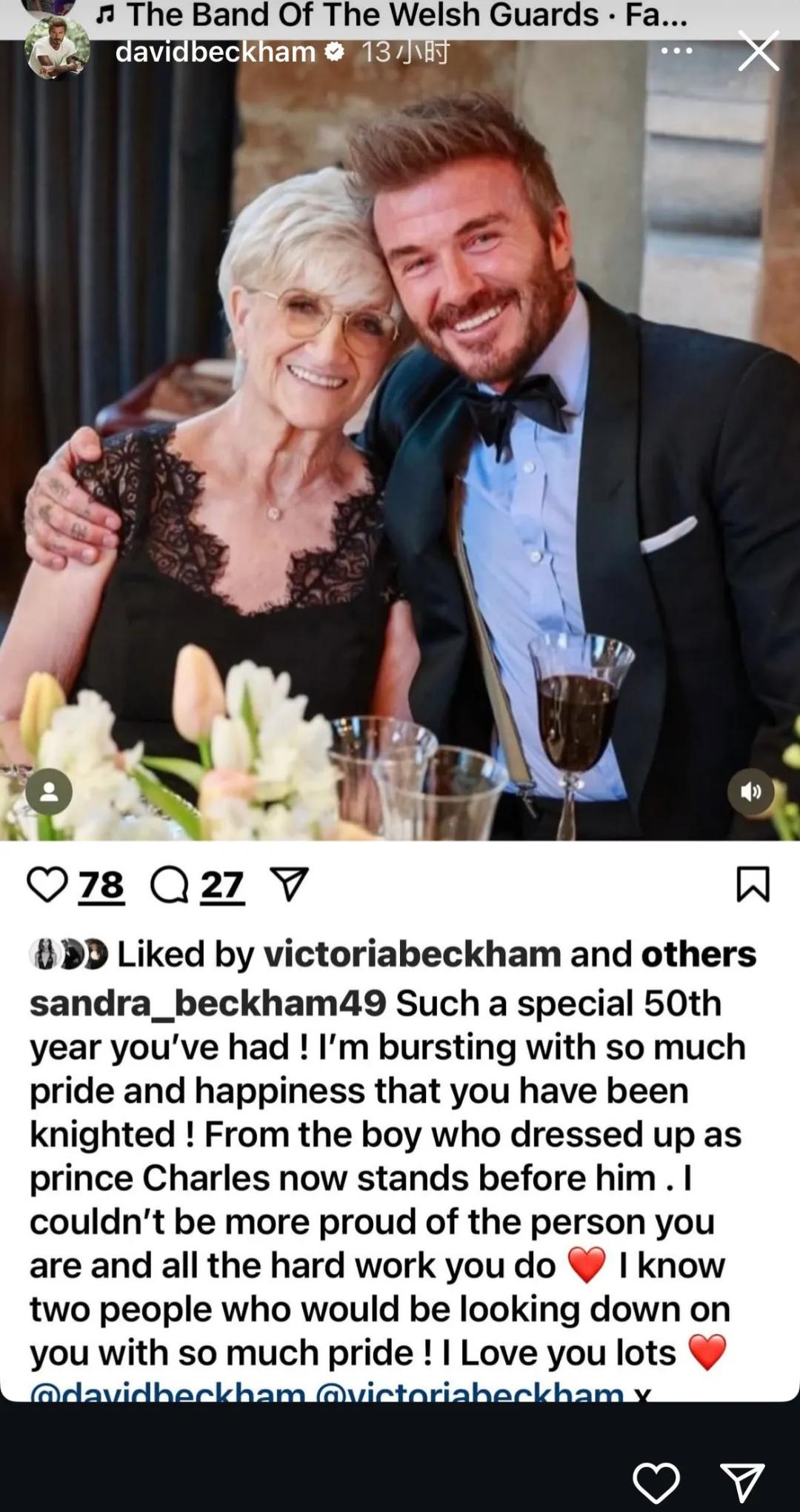Screen dimensions: 800x1512
Task: View others who liked the post
Action: click(x=699, y=954)
